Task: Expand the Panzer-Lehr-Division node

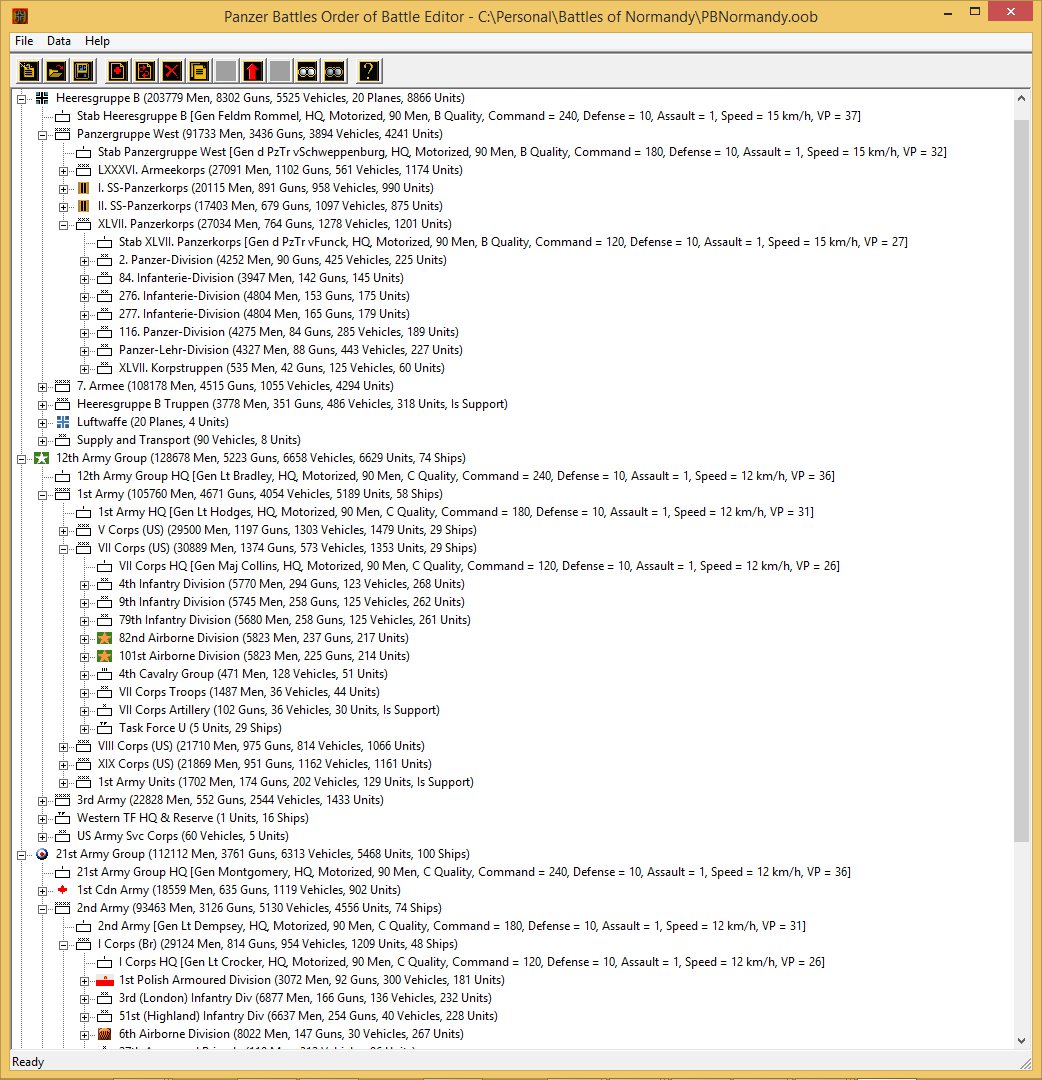Action: [84, 351]
